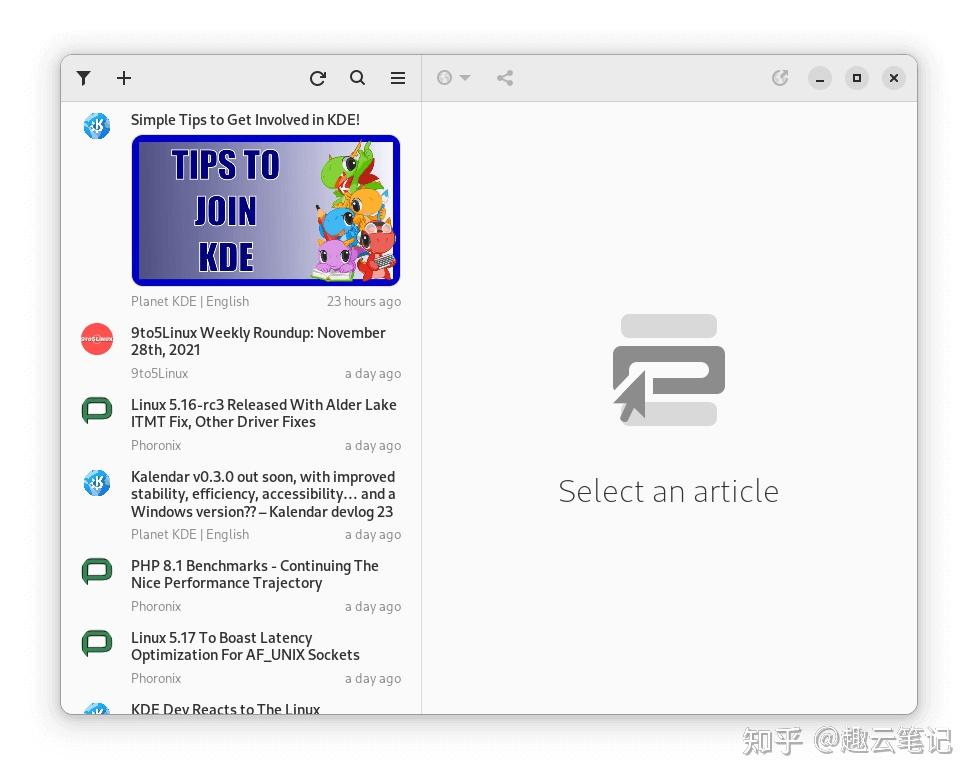Click the globe reader-view icon
The width and height of the screenshot is (978, 781).
coord(446,77)
